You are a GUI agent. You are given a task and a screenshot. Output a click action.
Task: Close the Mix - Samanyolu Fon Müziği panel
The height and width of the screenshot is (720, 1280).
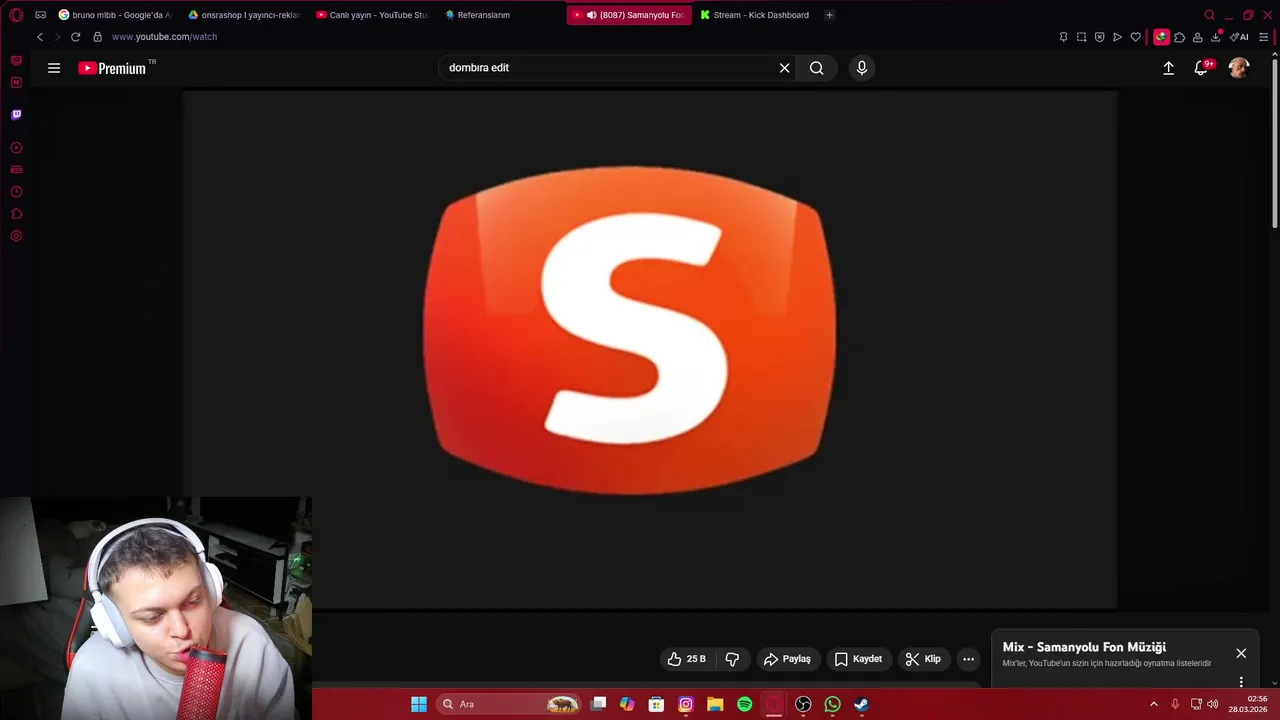(1241, 653)
